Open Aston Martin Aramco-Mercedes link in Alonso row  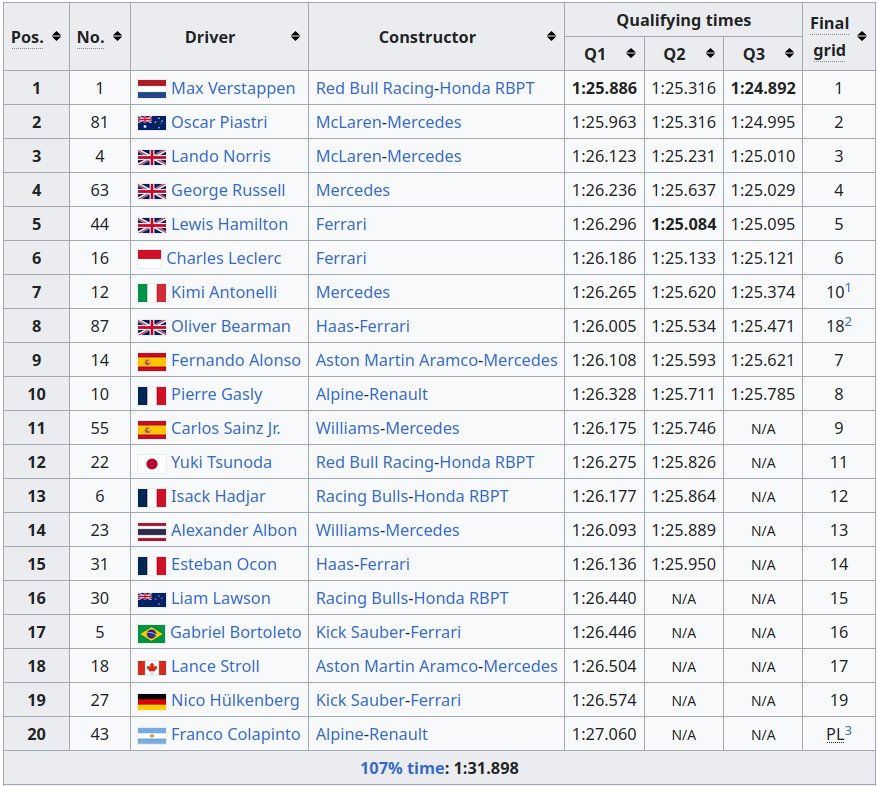point(437,361)
